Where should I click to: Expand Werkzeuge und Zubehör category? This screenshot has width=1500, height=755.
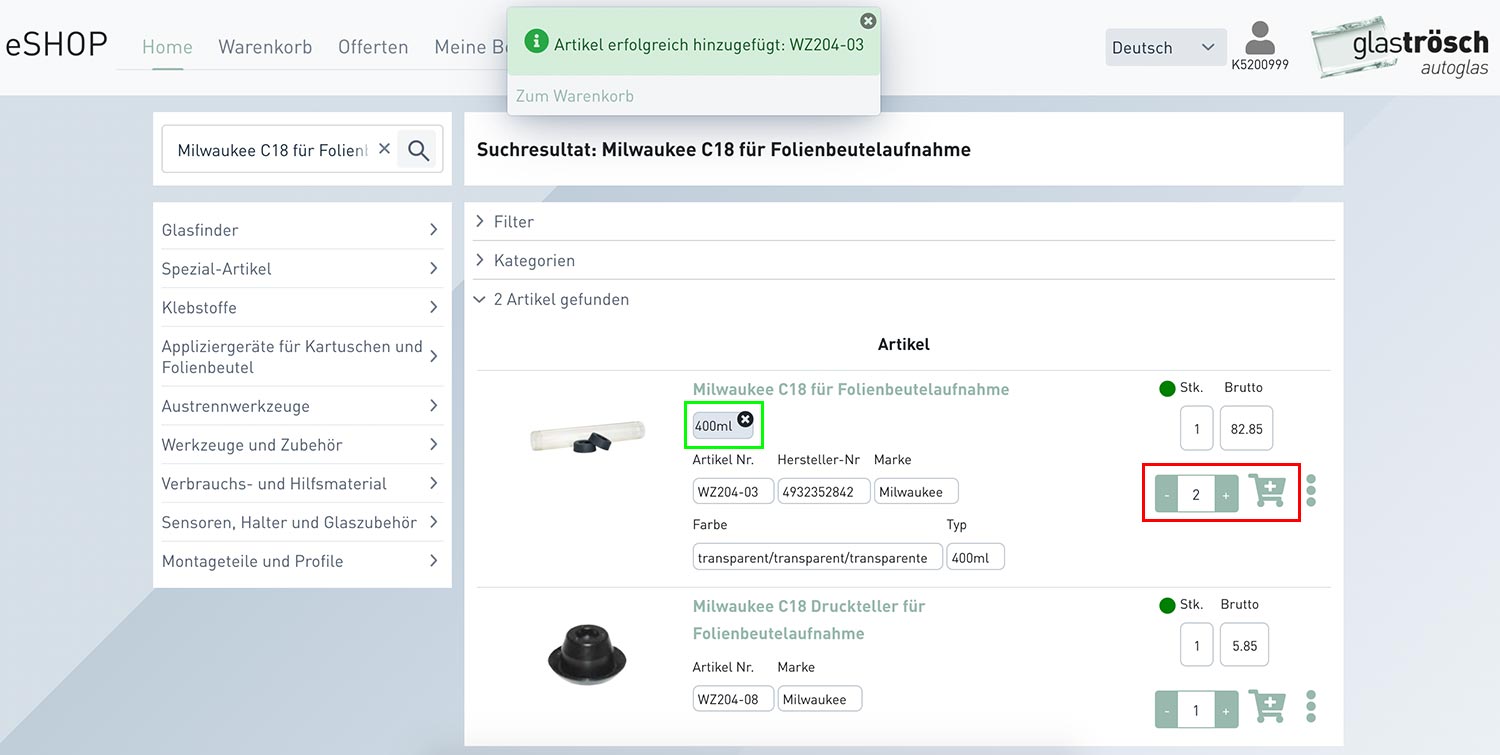pos(301,445)
